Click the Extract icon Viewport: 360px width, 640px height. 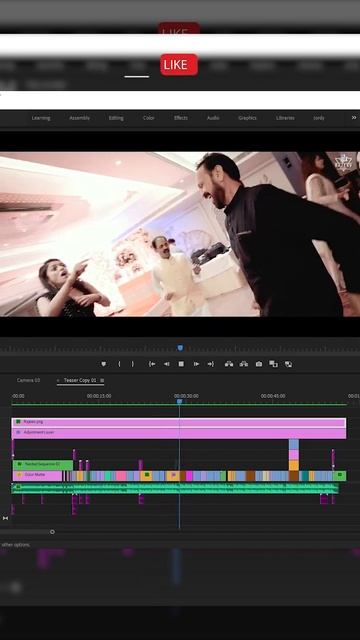[x=244, y=364]
